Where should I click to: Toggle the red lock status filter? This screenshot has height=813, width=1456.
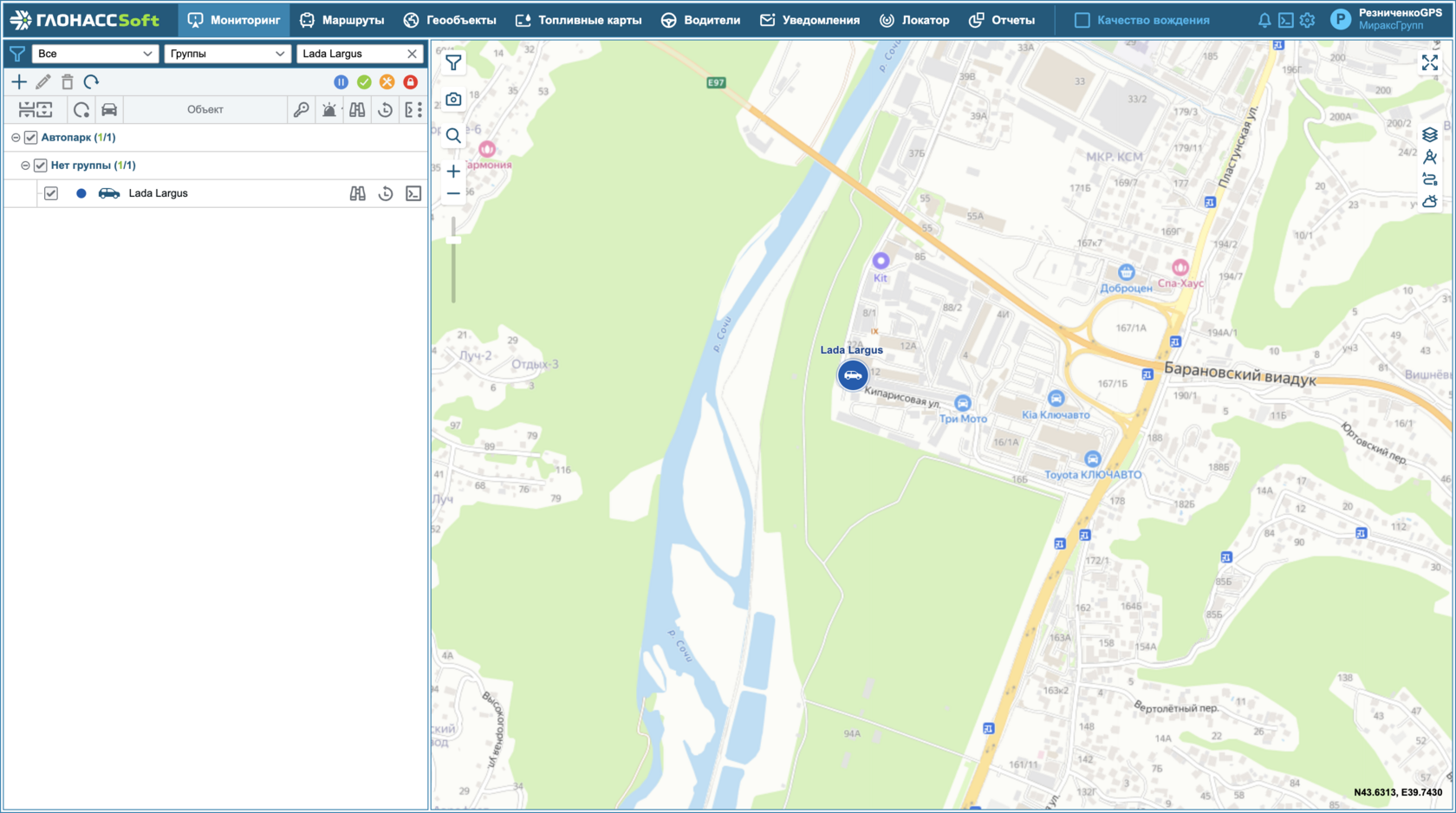(411, 82)
